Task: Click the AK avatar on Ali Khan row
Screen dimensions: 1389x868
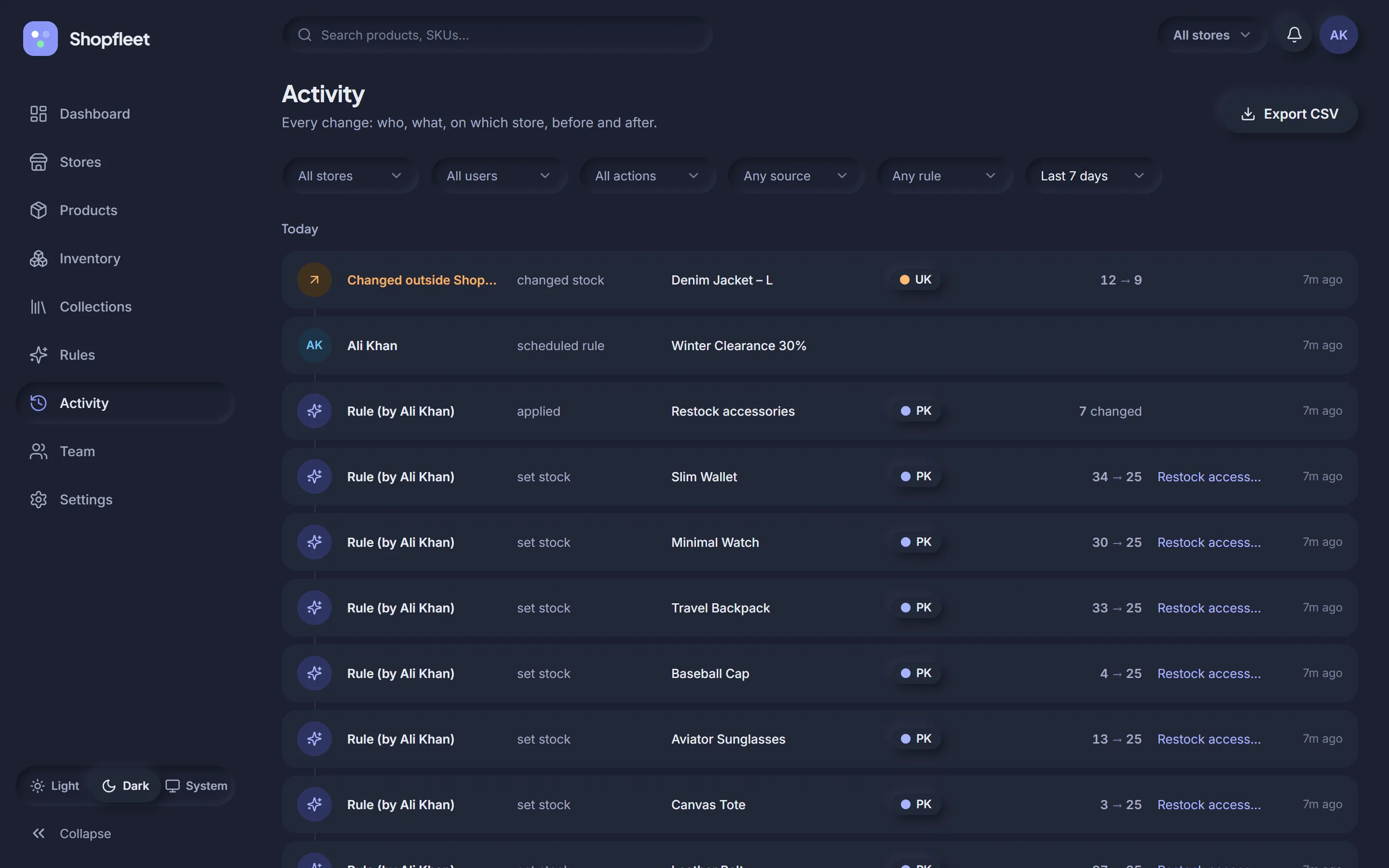Action: pyautogui.click(x=314, y=345)
